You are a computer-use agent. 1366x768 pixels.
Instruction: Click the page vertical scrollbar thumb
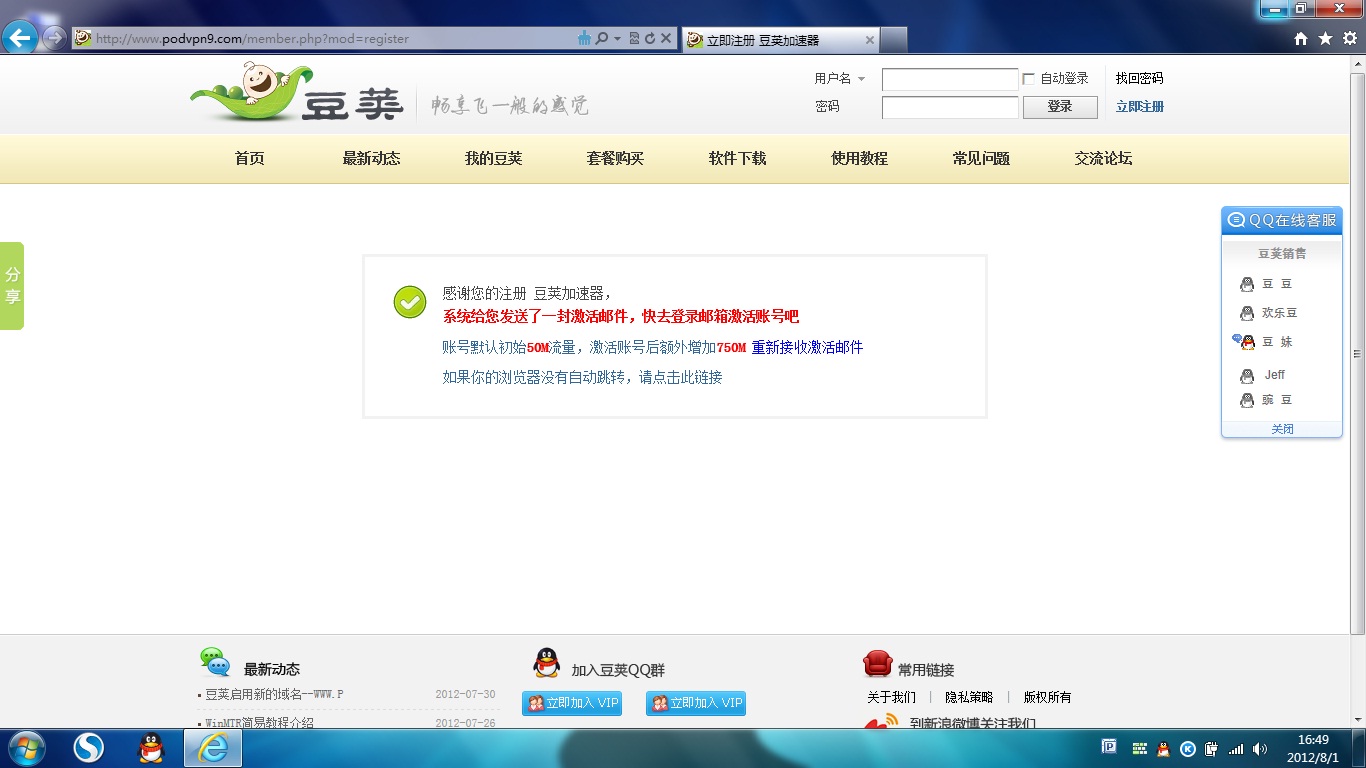point(1357,352)
